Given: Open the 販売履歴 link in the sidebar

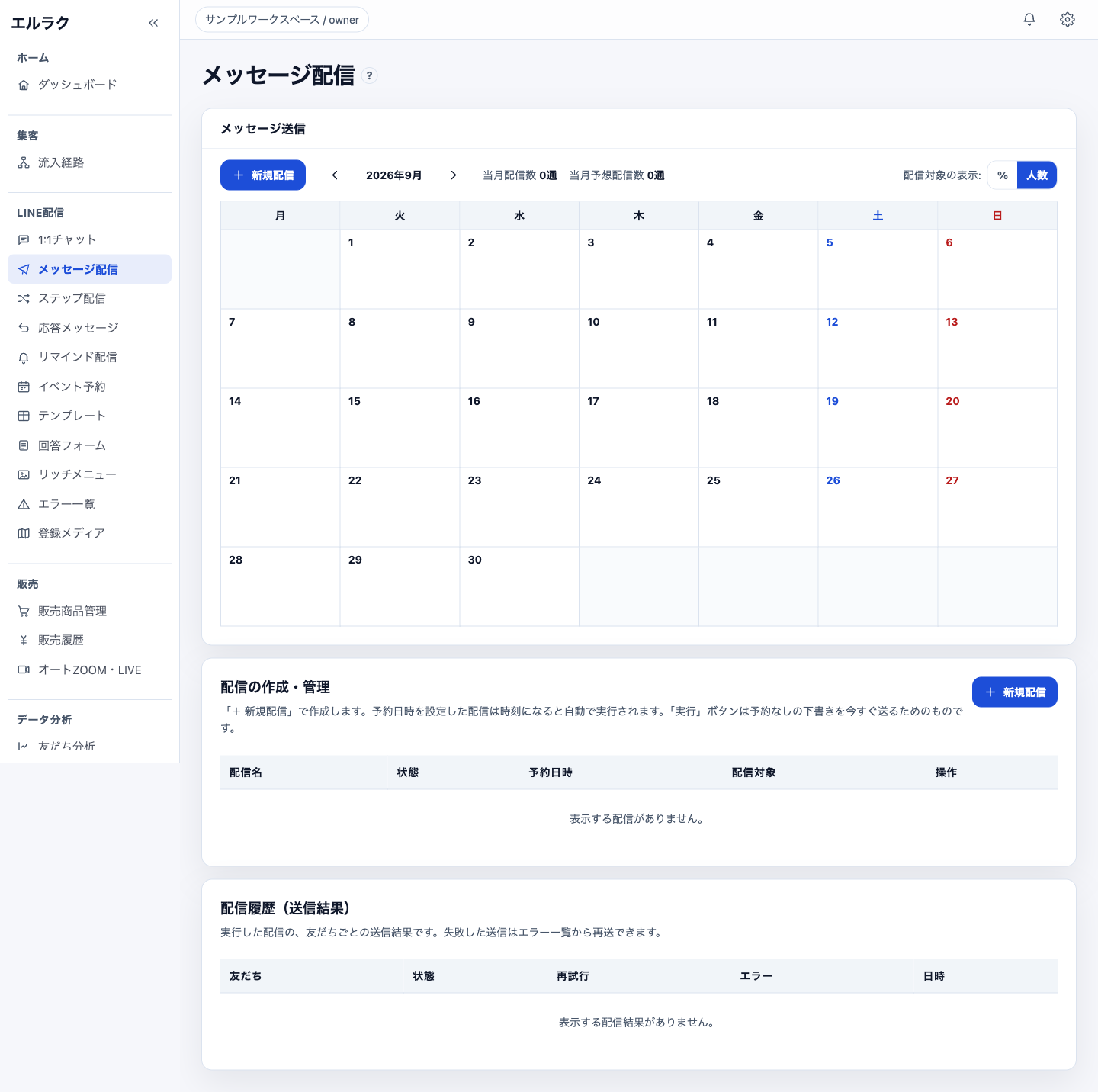Looking at the screenshot, I should click(x=89, y=641).
